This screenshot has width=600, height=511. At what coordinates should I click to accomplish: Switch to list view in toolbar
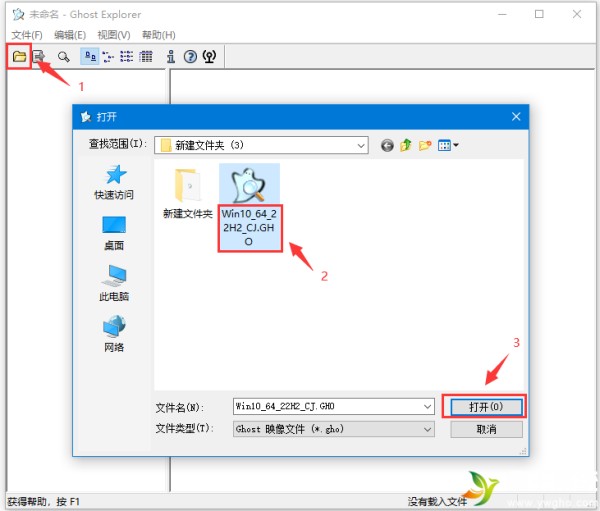pyautogui.click(x=127, y=57)
